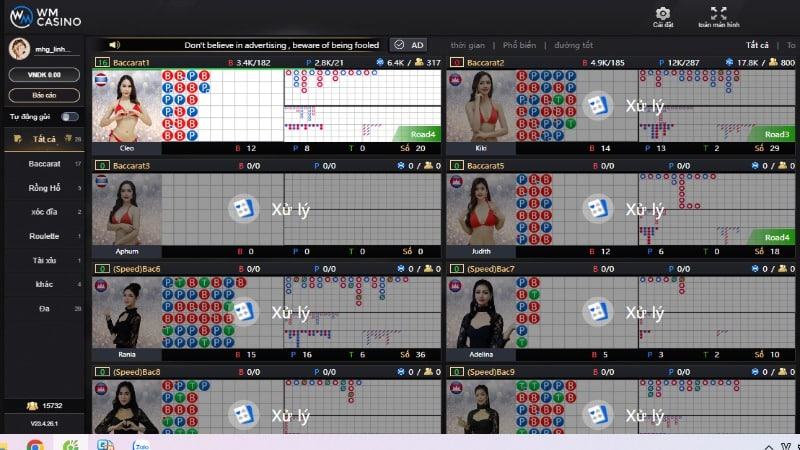Image resolution: width=800 pixels, height=450 pixels.
Task: Open Chrome from the taskbar
Action: 34,444
